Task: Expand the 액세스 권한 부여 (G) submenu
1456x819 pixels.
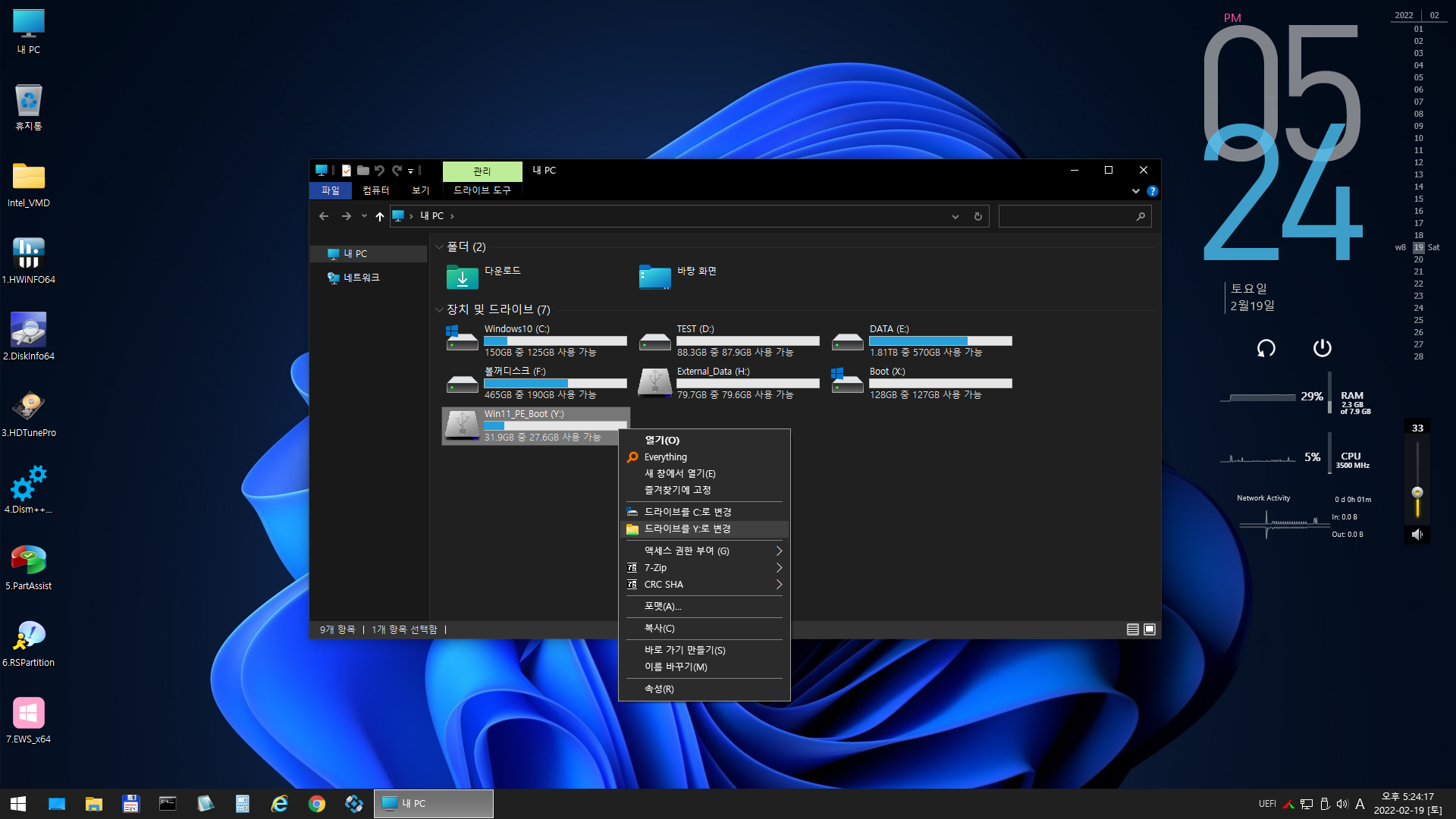Action: pyautogui.click(x=704, y=551)
